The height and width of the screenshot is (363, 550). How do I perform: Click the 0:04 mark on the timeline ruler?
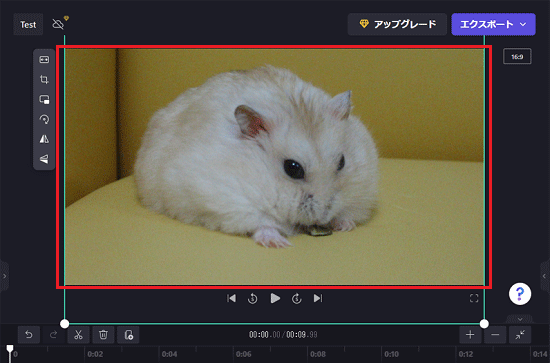coord(169,354)
